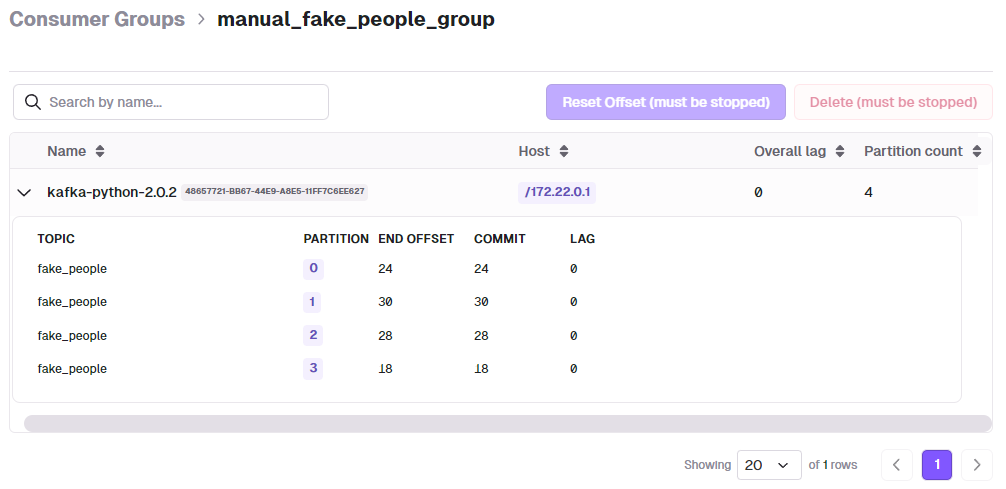The height and width of the screenshot is (489, 1006).
Task: Go to the previous page arrow
Action: point(897,465)
